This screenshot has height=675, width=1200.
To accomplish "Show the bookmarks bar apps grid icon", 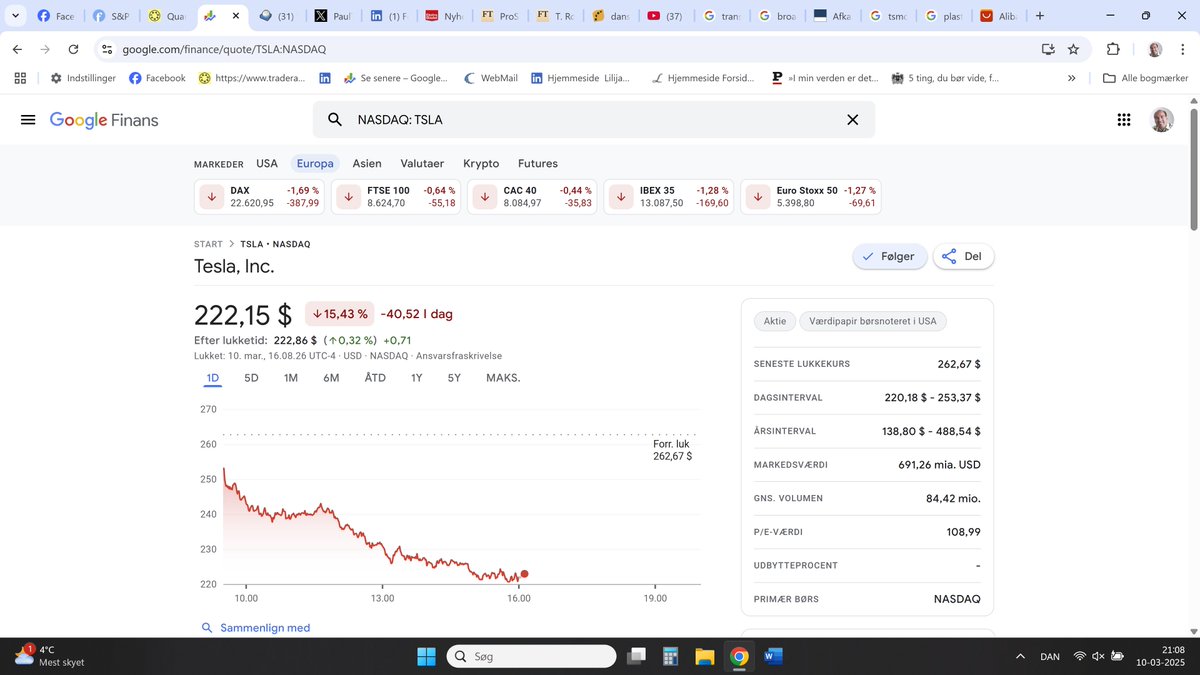I will coord(20,78).
